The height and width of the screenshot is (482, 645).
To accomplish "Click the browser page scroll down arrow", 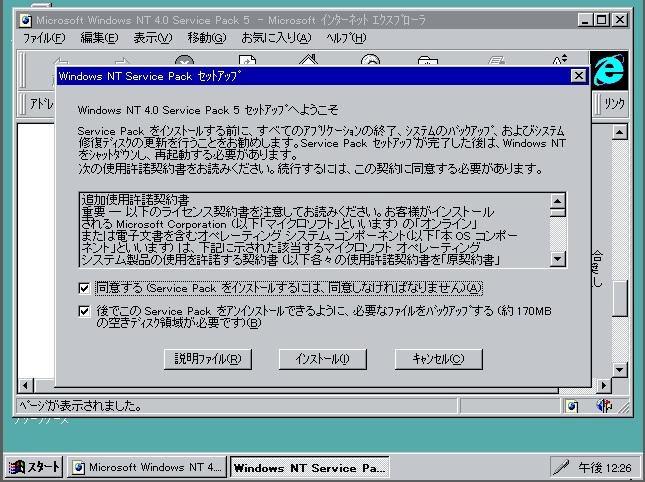I will (x=619, y=370).
